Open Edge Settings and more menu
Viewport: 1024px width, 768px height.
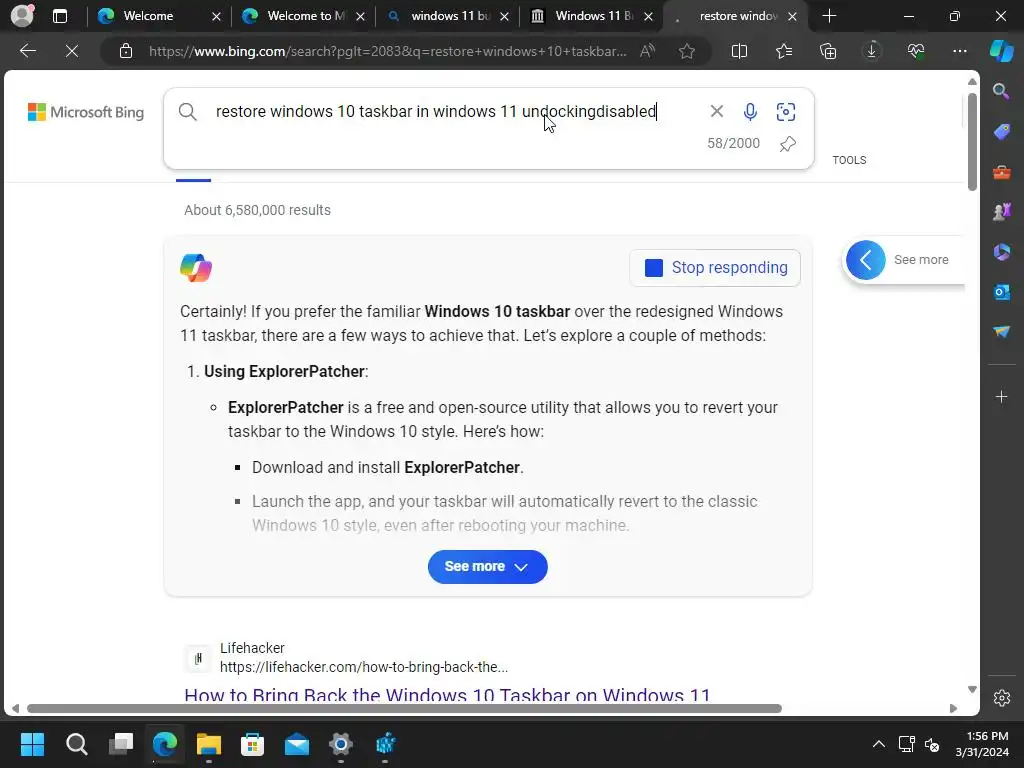coord(959,51)
